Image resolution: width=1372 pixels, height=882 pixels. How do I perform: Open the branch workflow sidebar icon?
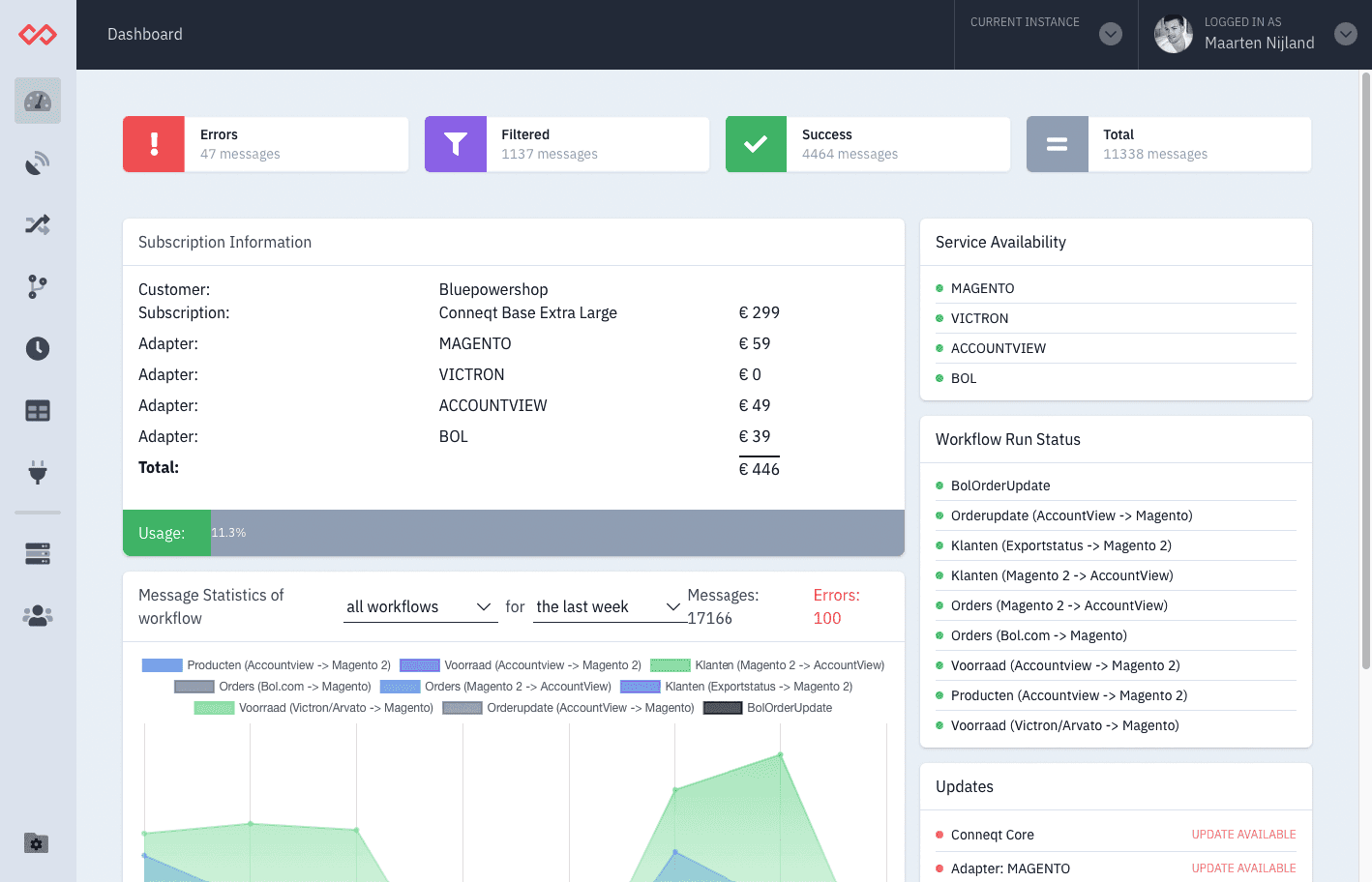point(38,286)
